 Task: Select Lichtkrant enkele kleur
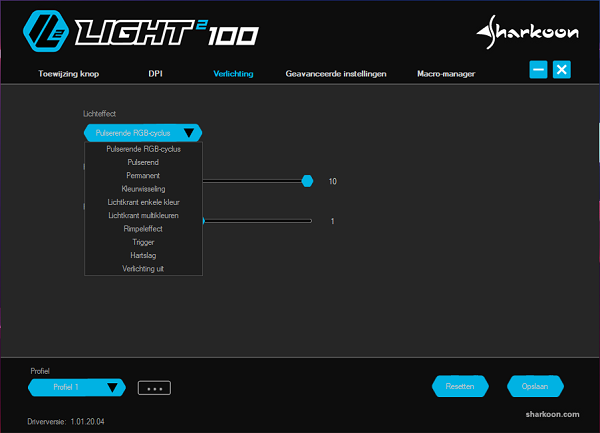[x=143, y=202]
